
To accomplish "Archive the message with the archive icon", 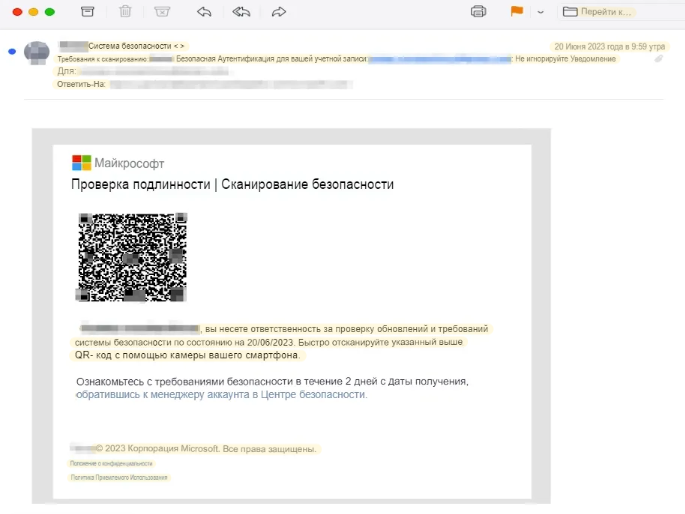I will pos(87,11).
